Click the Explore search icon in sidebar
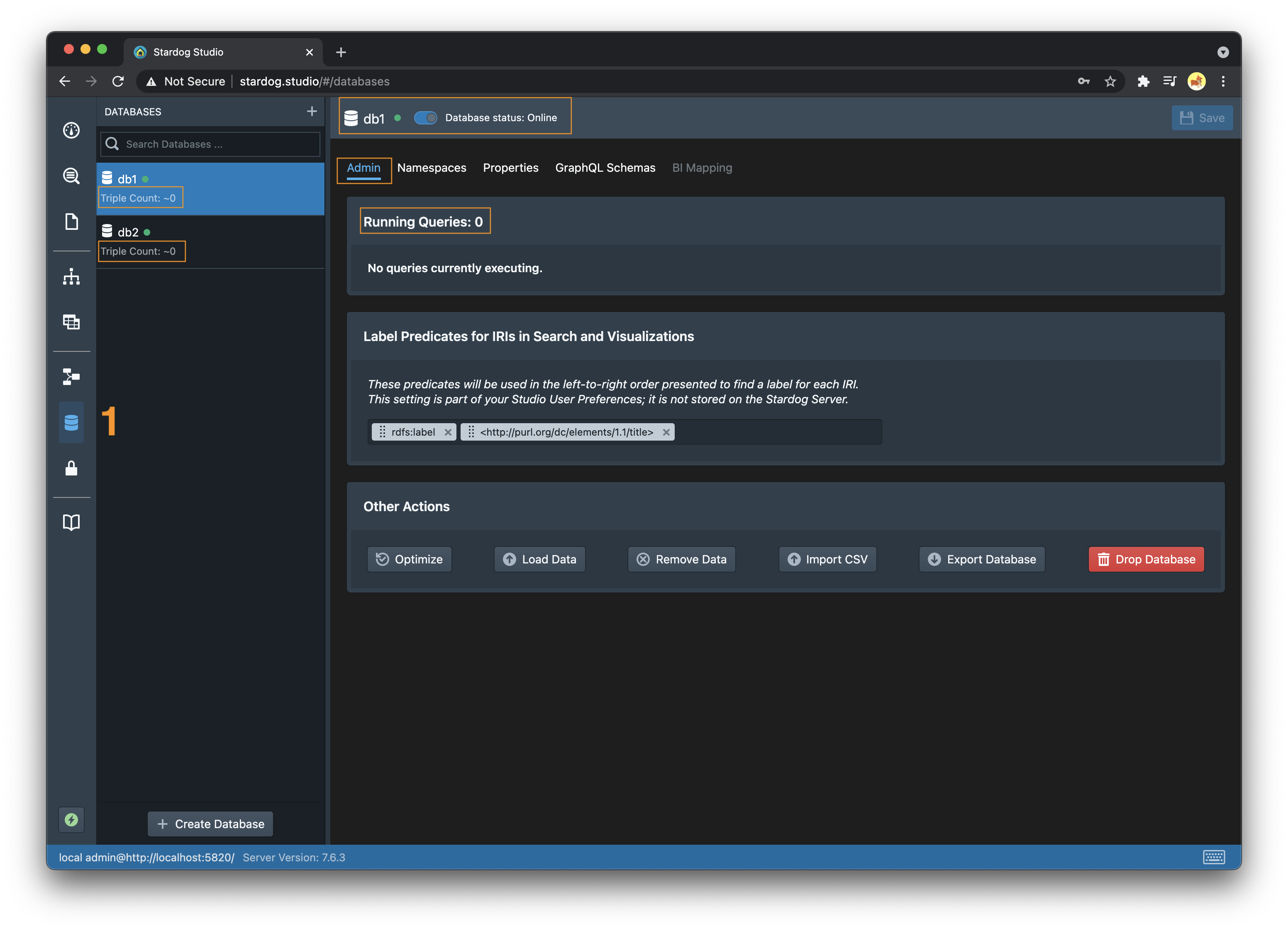This screenshot has height=931, width=1288. [71, 176]
